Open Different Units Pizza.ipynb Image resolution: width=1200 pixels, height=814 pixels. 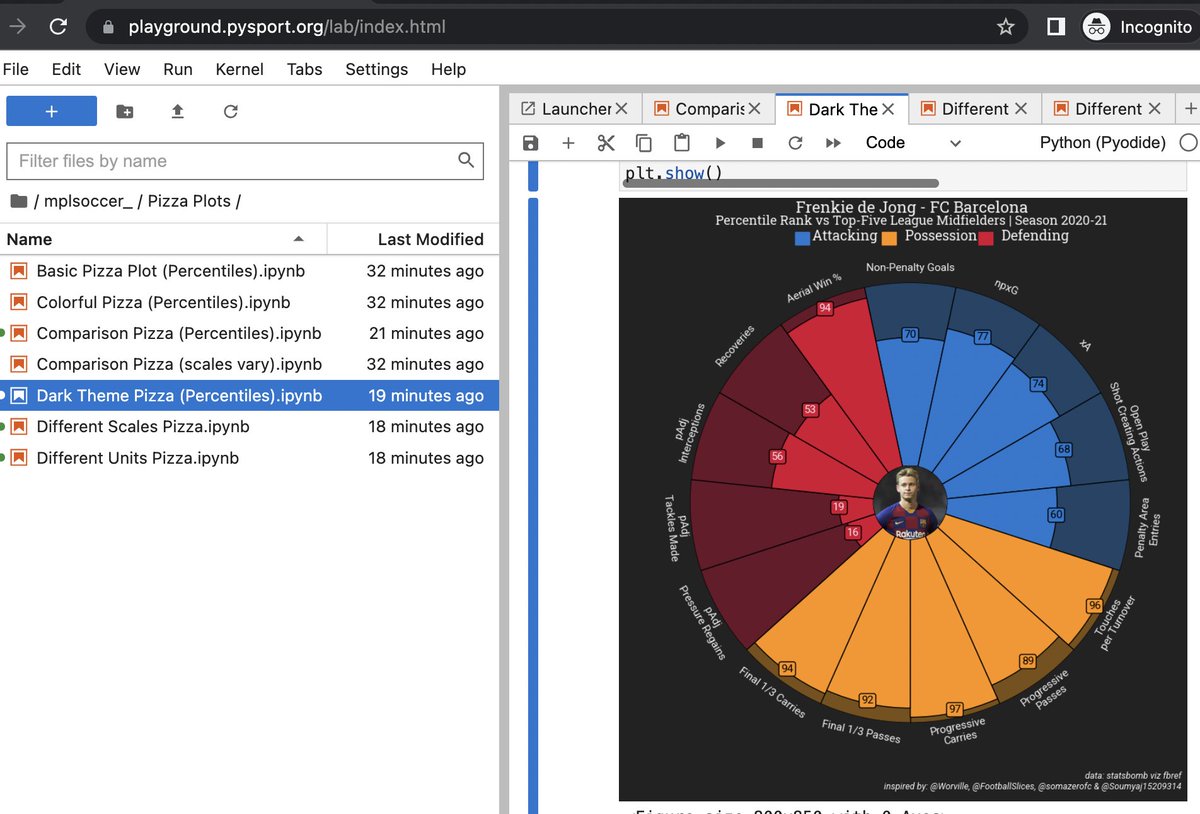(249, 458)
